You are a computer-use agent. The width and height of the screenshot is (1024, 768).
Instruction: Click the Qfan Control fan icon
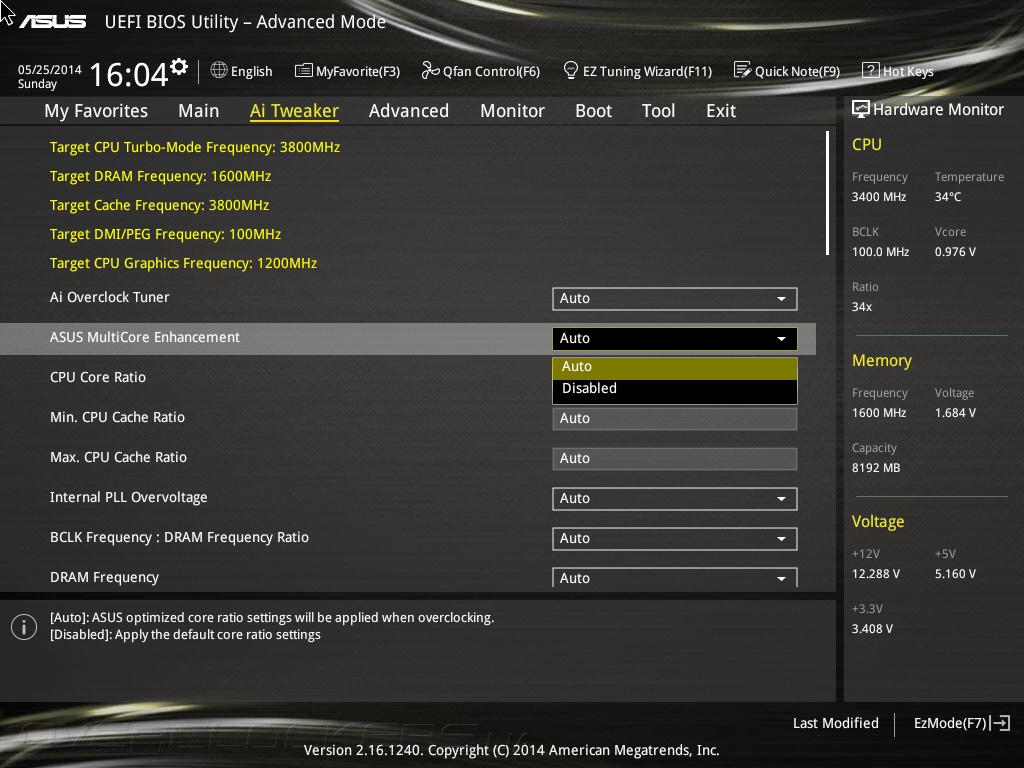tap(430, 70)
